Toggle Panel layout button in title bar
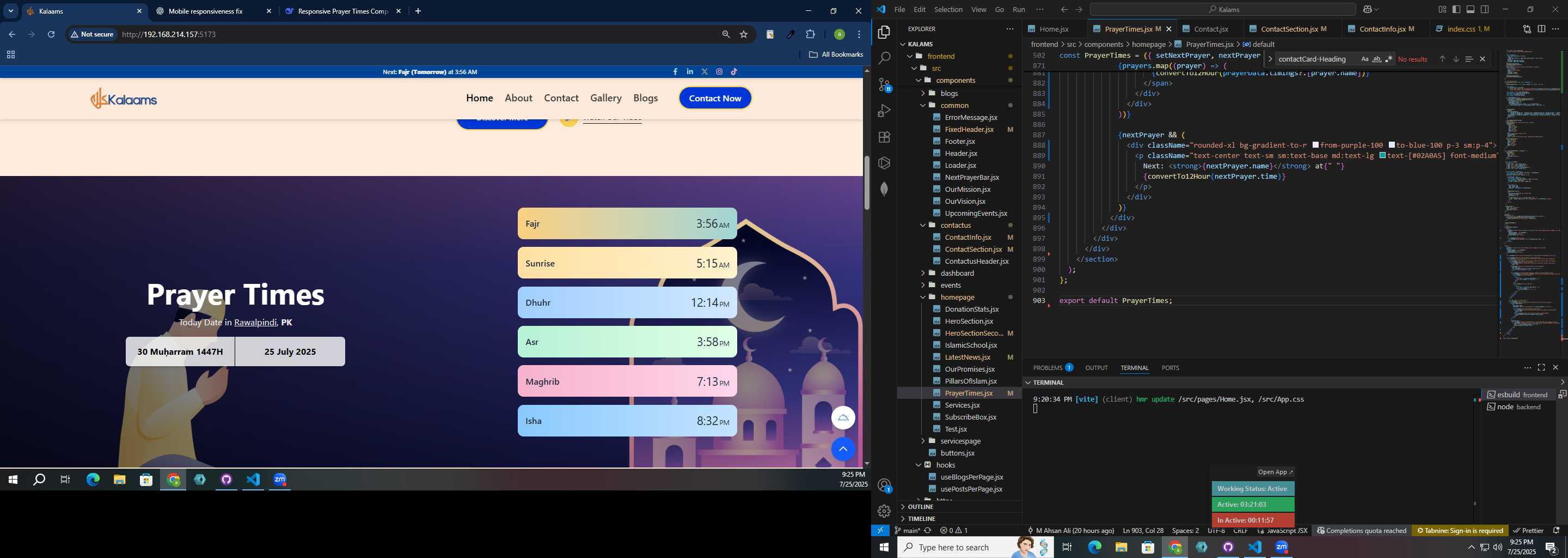 point(1471,10)
